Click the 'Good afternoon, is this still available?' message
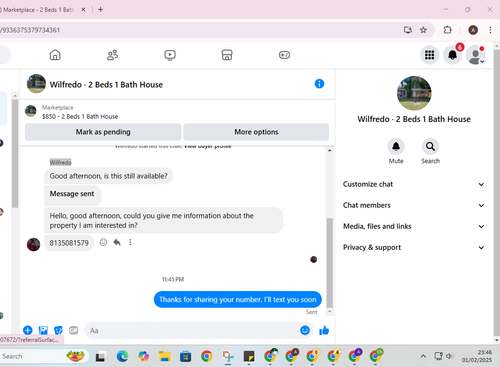Screen dimensions: 500x367 click(108, 176)
